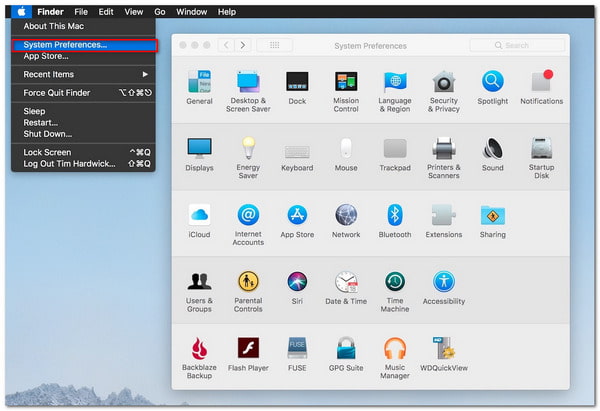Click the System Preferences search field
The image size is (600, 411).
click(x=517, y=45)
